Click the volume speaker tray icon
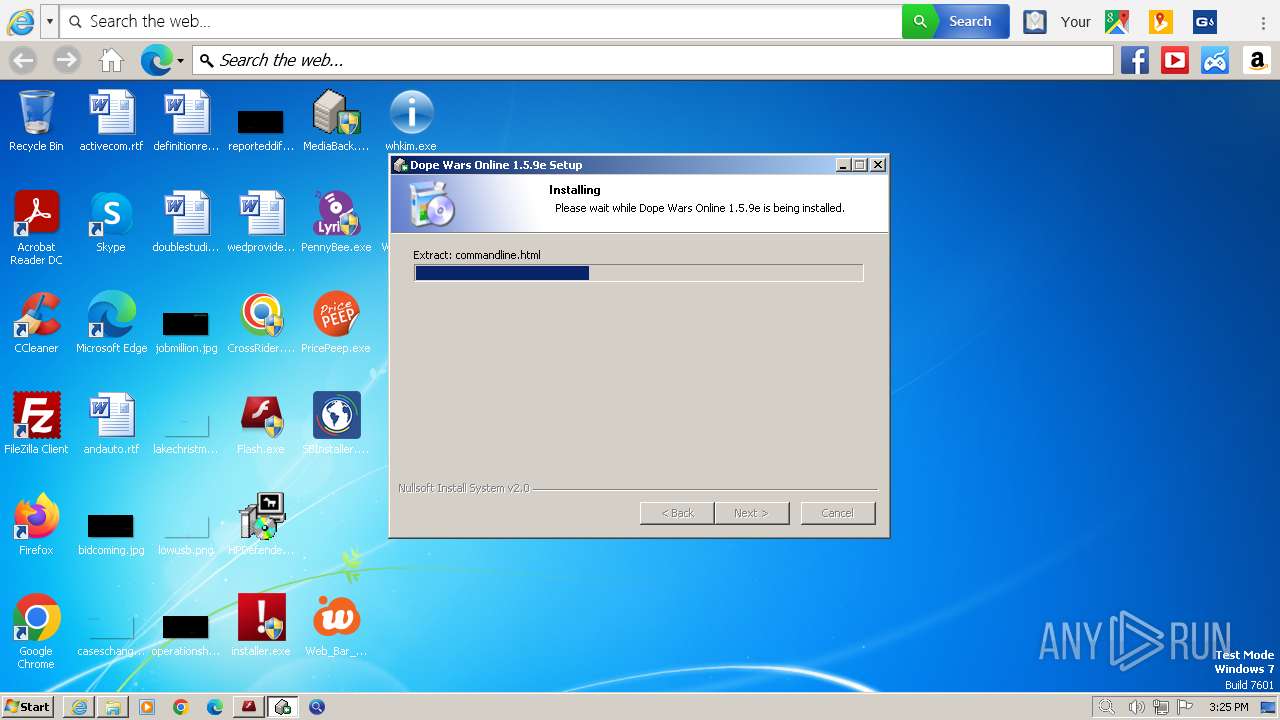The width and height of the screenshot is (1280, 720). coord(1136,707)
